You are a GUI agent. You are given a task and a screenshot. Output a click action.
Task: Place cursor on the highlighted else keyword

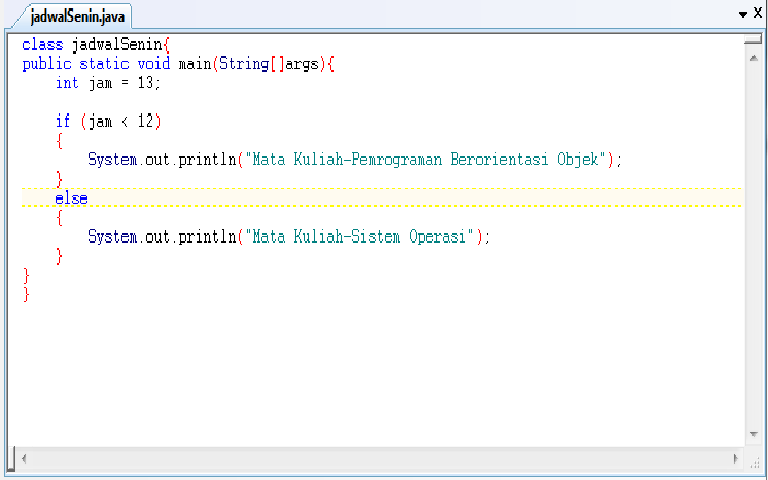coord(72,198)
